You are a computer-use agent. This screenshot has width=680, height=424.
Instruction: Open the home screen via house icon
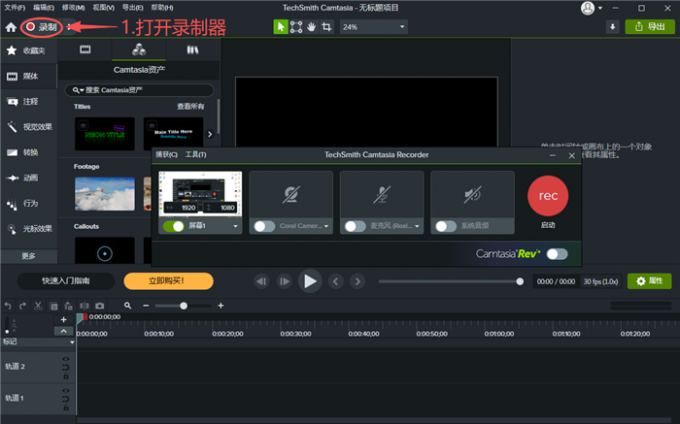pos(11,27)
